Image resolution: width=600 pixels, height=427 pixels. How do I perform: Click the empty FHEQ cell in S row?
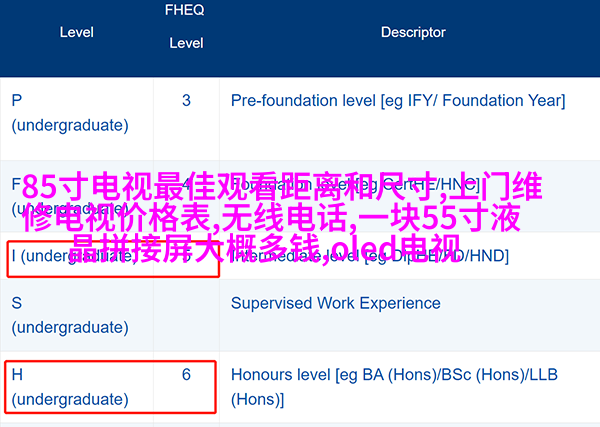click(186, 315)
